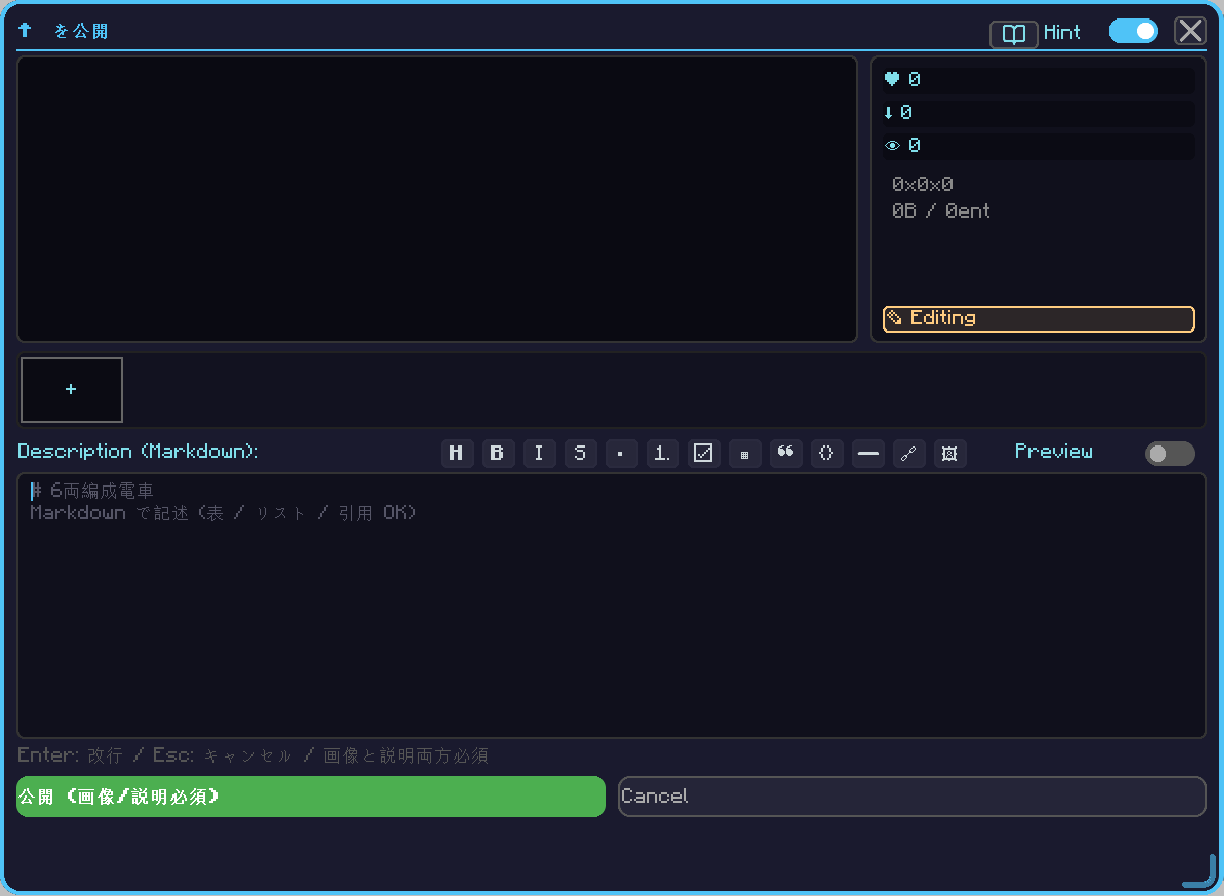1224x896 pixels.
Task: Insert a code block with braces icon
Action: [827, 453]
